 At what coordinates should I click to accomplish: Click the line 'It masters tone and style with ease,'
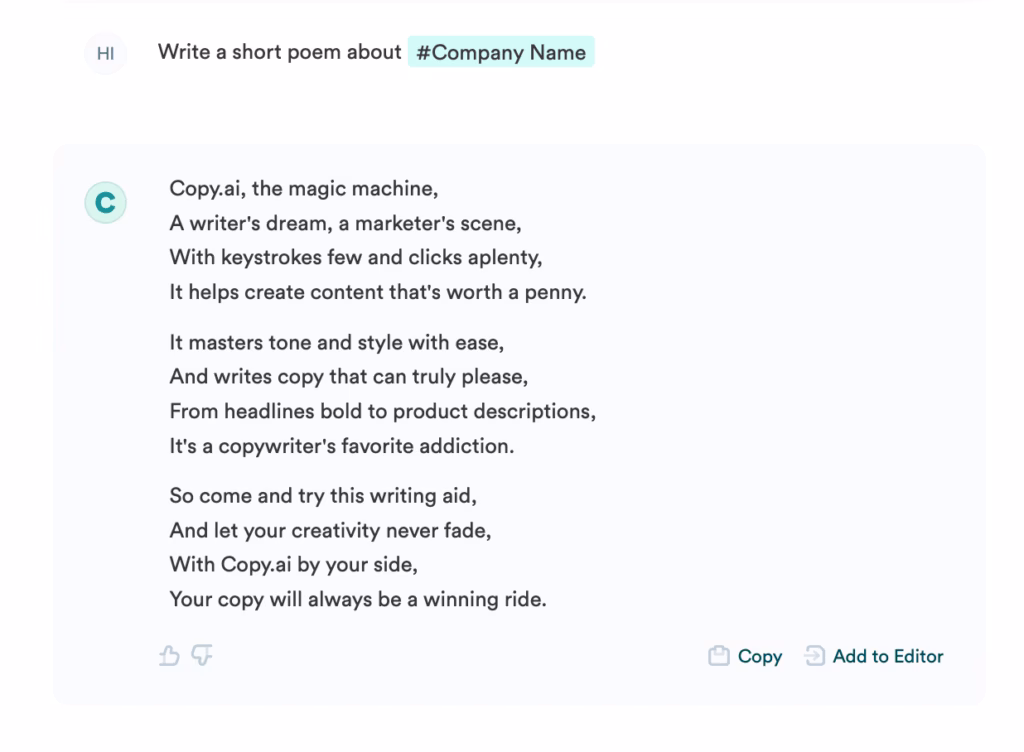click(337, 342)
